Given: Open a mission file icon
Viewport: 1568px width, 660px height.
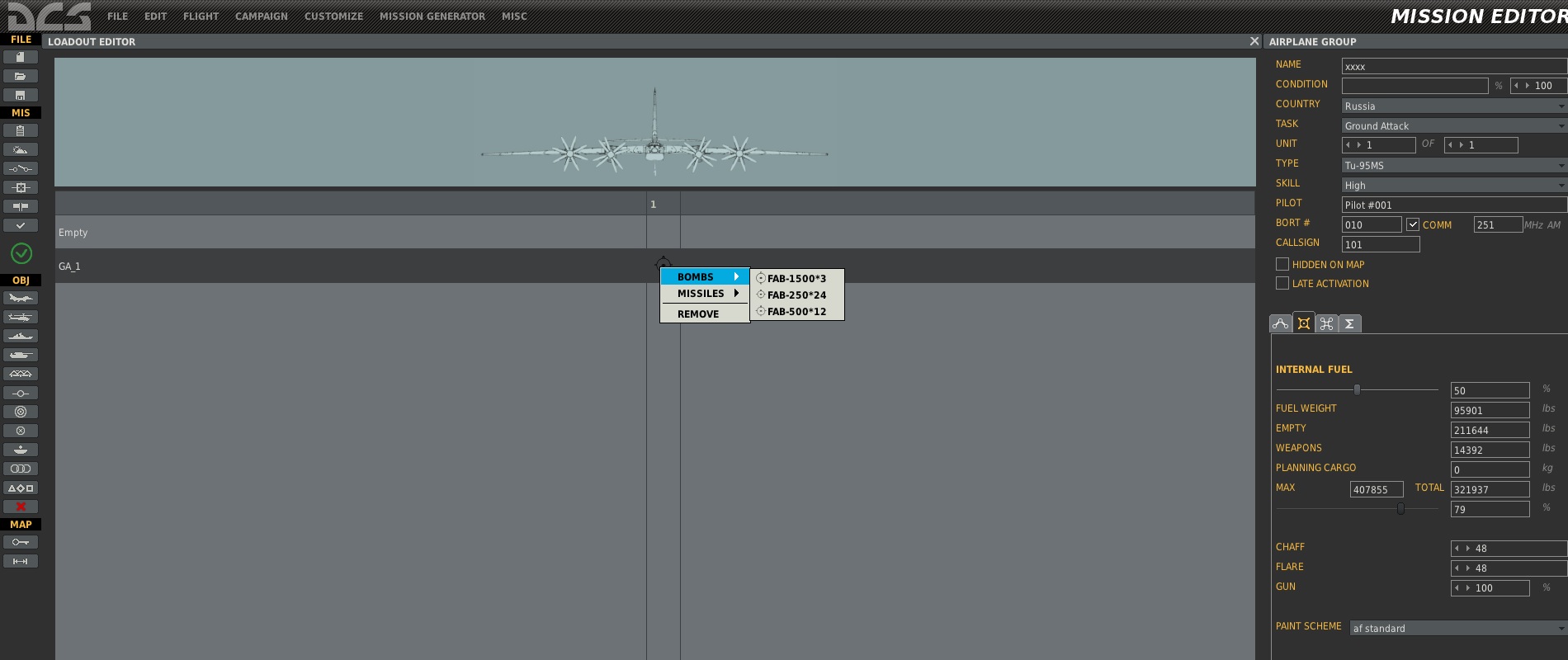Looking at the screenshot, I should click(21, 76).
